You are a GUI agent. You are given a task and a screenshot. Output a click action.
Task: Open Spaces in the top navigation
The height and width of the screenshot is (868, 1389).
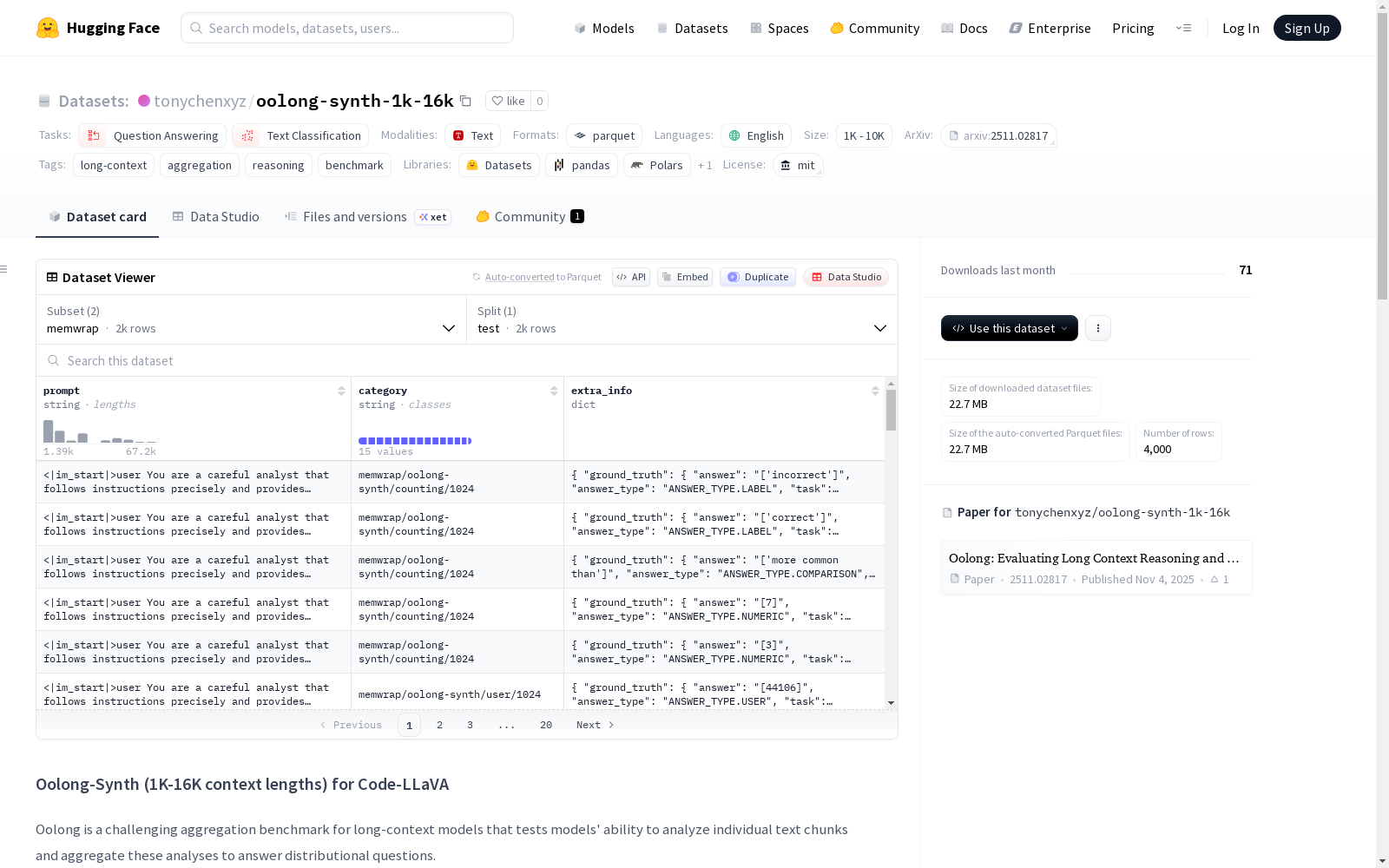780,28
